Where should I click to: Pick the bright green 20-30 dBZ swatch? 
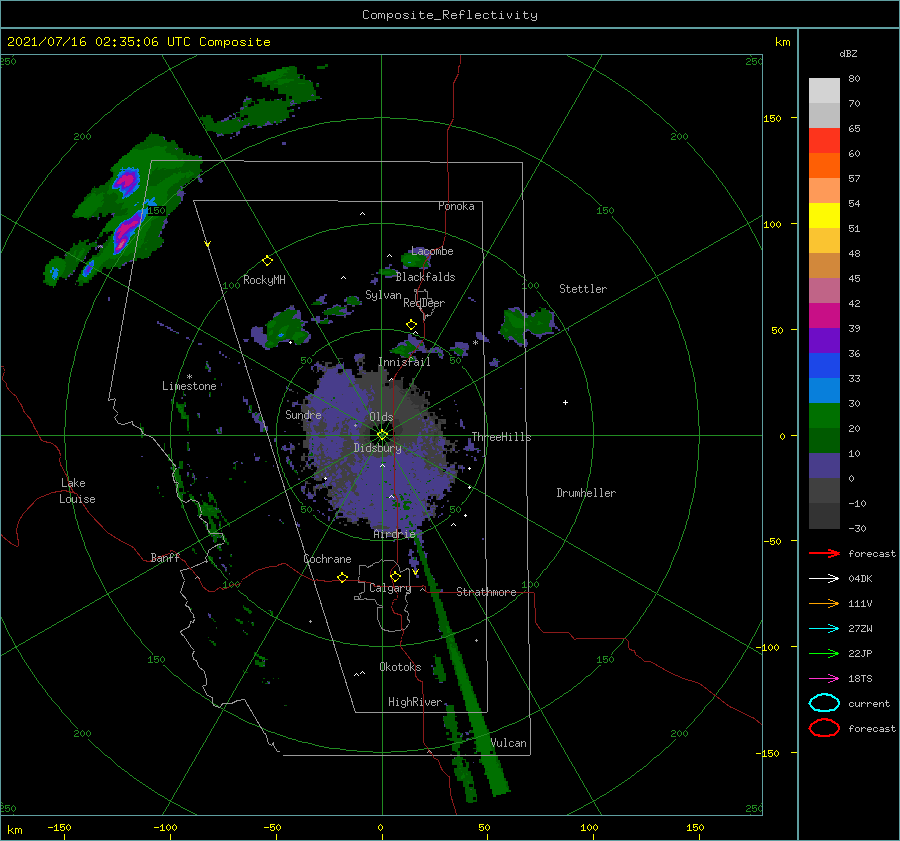(x=824, y=416)
